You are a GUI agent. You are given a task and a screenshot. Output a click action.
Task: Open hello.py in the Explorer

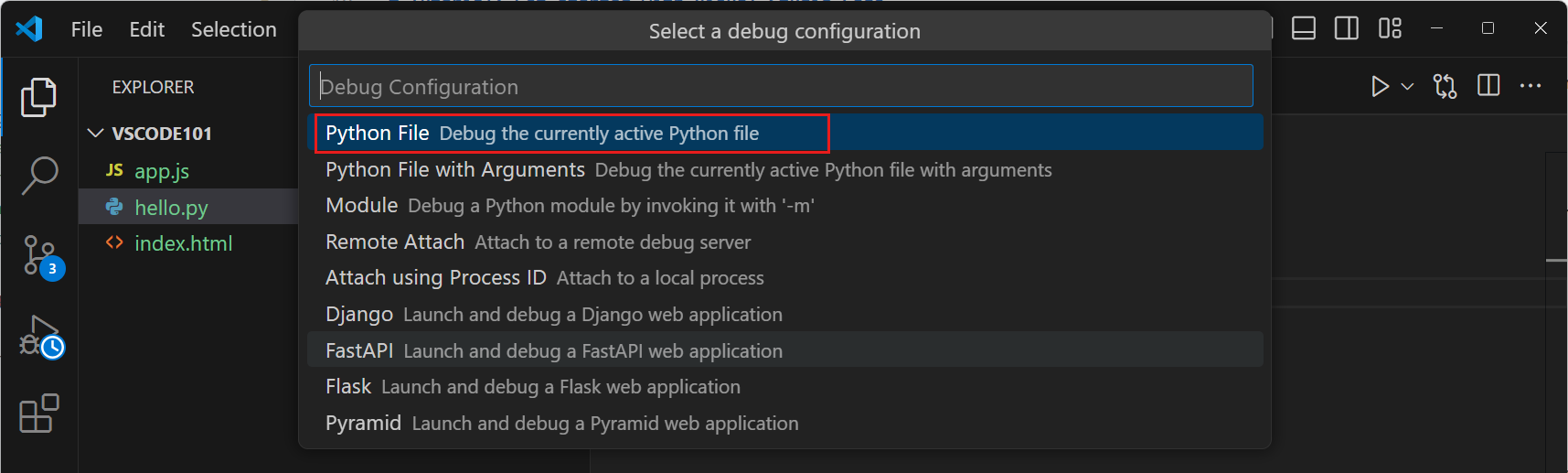[x=171, y=208]
